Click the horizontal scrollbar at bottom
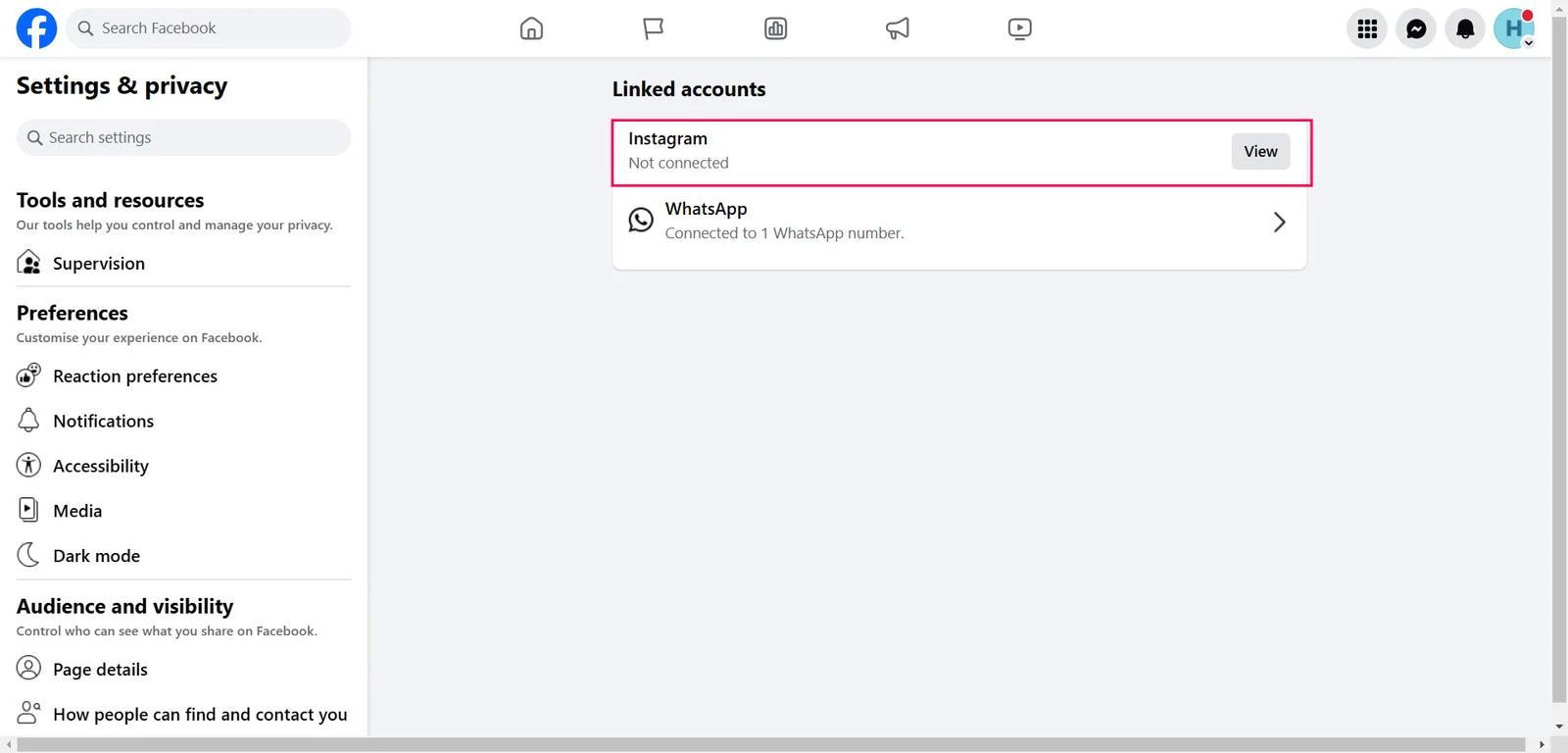 coord(771,745)
